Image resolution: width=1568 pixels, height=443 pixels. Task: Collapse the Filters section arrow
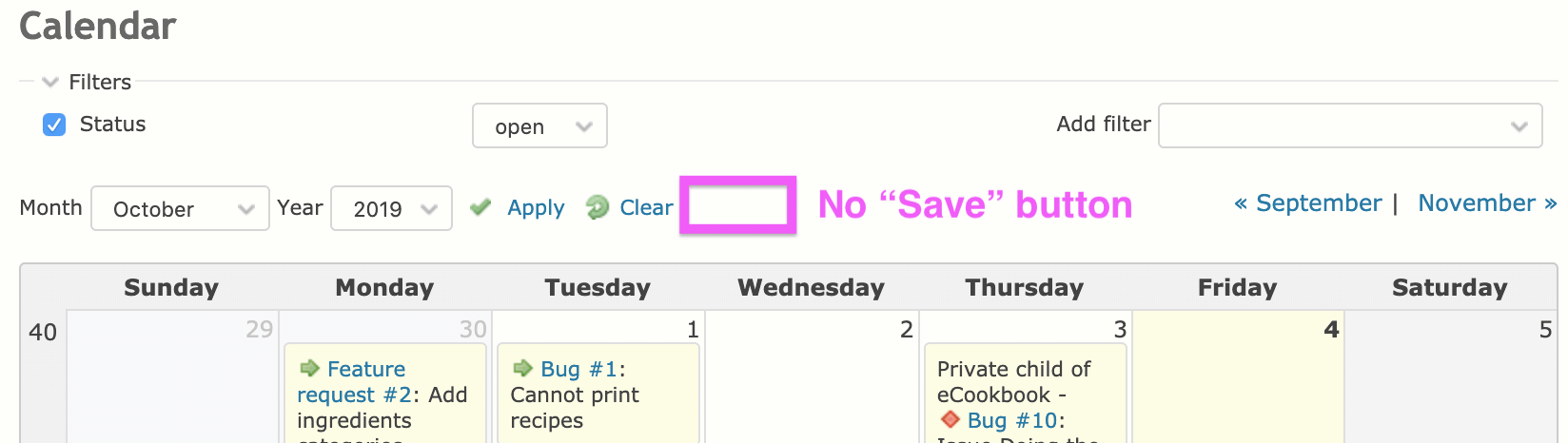tap(50, 82)
